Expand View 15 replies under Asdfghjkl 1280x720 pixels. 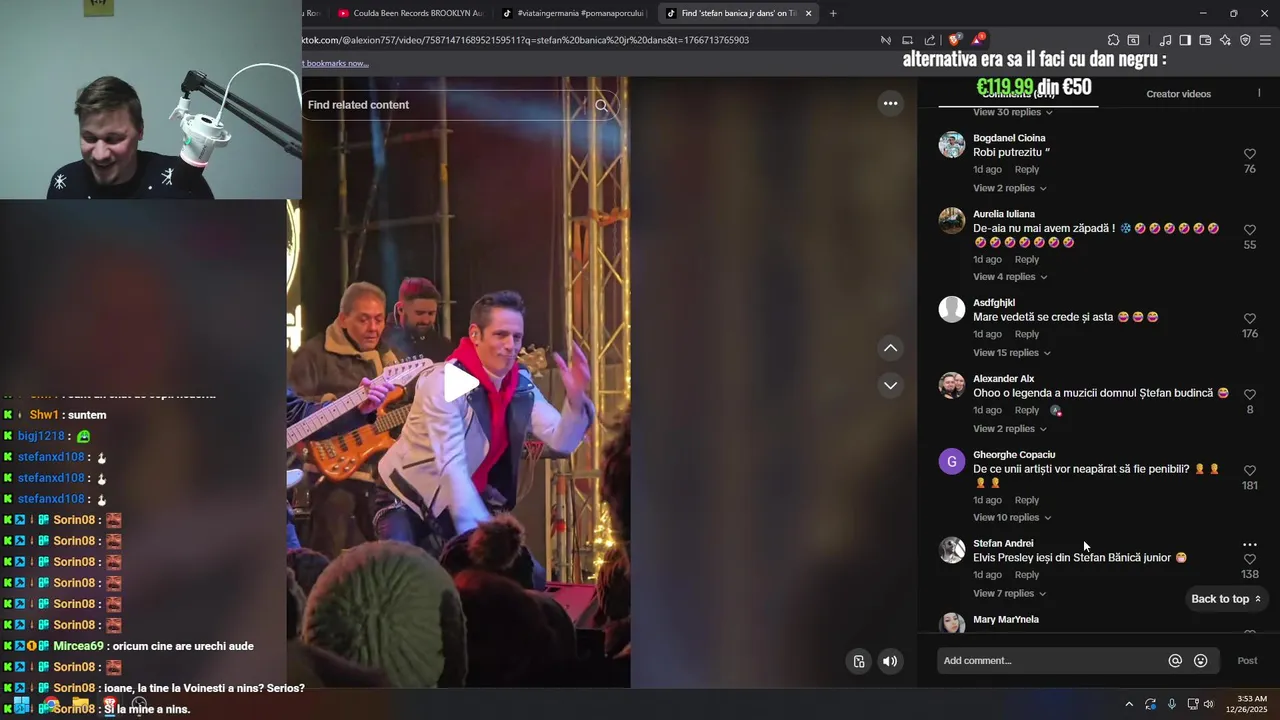1012,353
